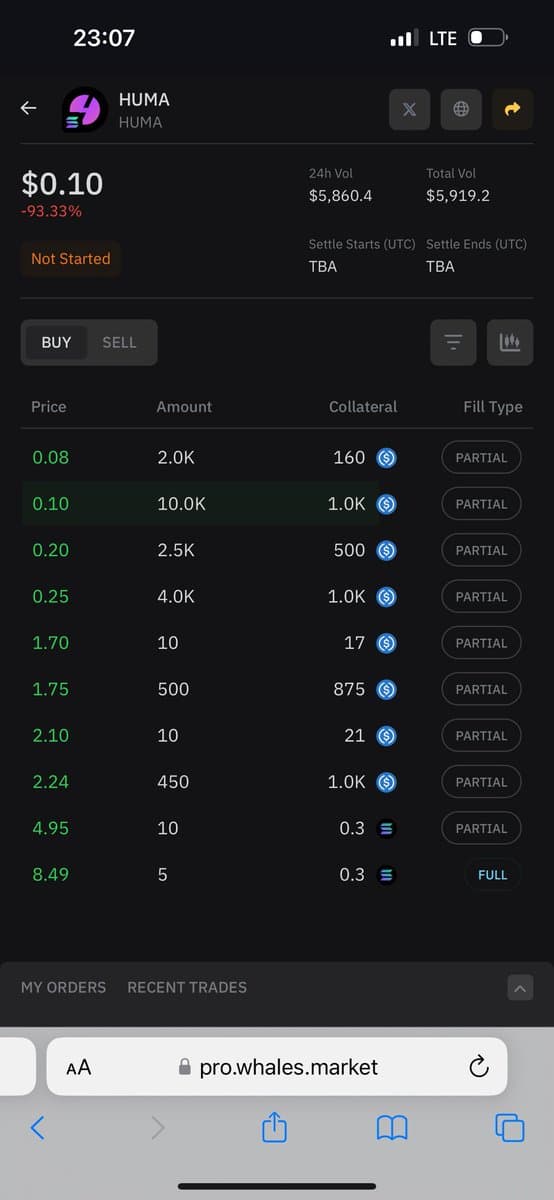Tap the -93.33% change value
The image size is (554, 1200).
click(x=52, y=212)
